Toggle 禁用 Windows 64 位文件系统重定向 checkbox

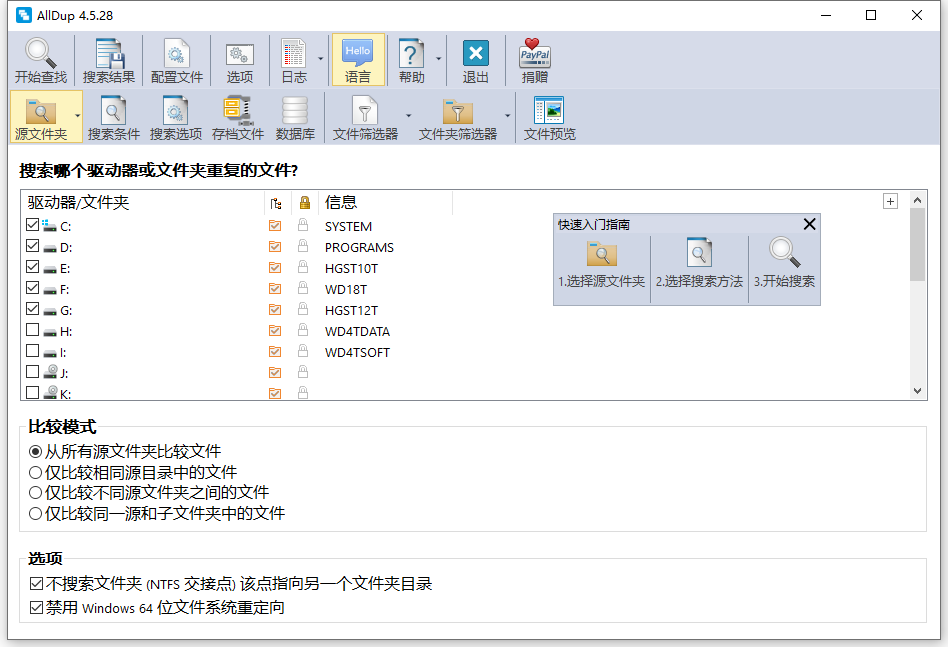pyautogui.click(x=36, y=608)
